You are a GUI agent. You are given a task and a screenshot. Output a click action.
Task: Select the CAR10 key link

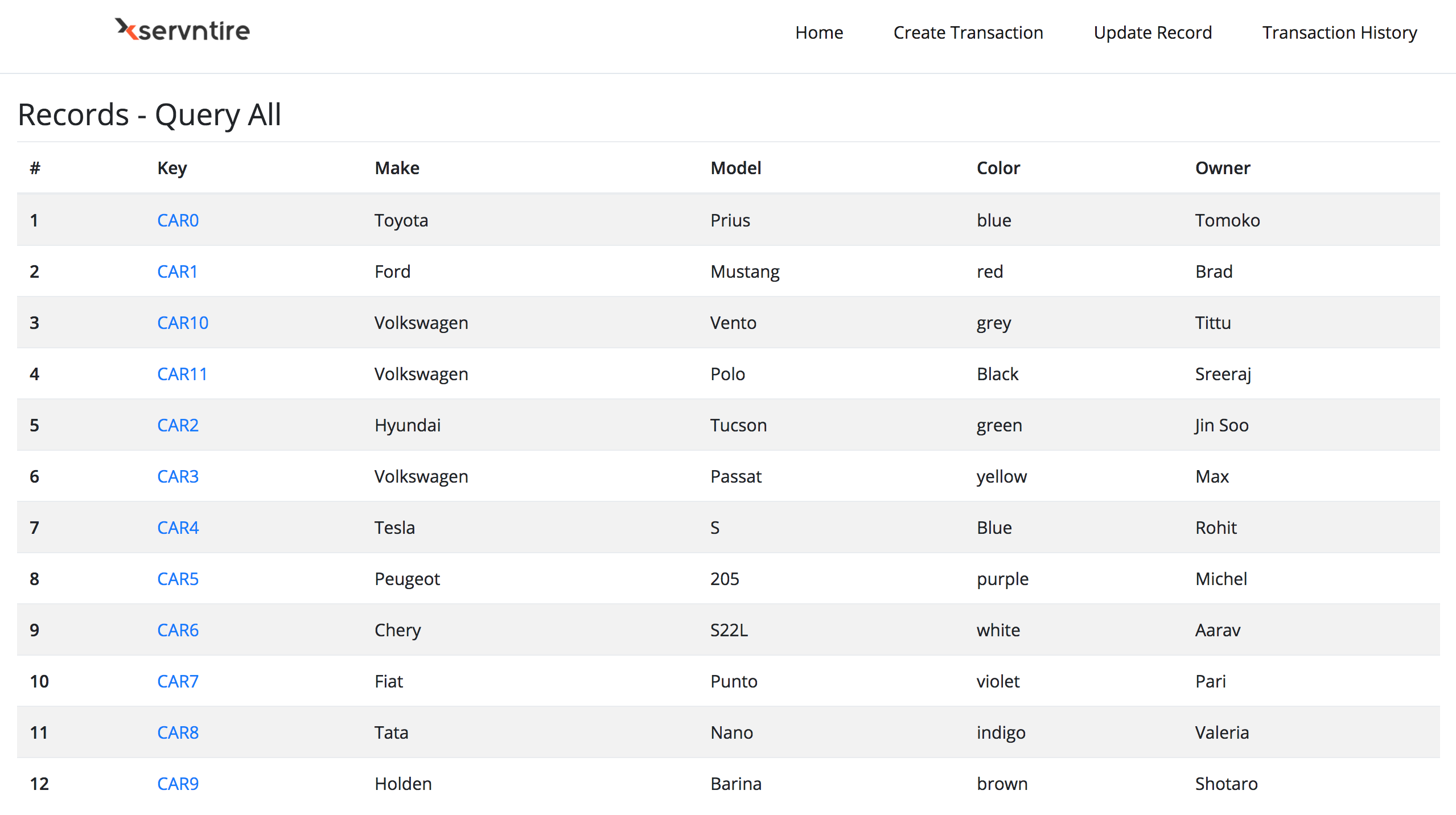coord(183,323)
